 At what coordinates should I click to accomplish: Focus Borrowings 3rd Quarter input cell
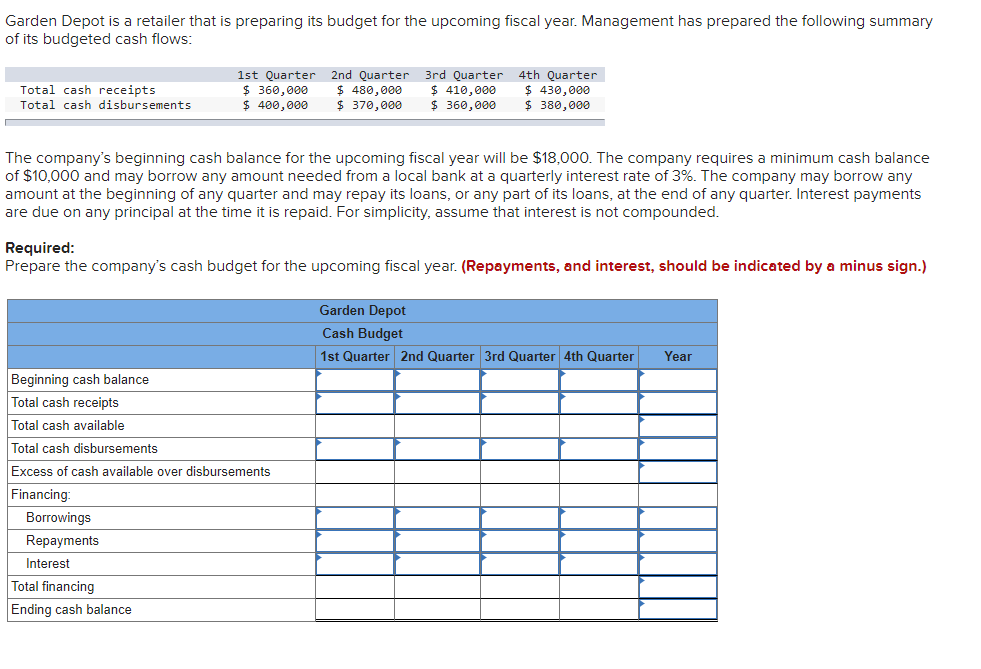coord(520,518)
